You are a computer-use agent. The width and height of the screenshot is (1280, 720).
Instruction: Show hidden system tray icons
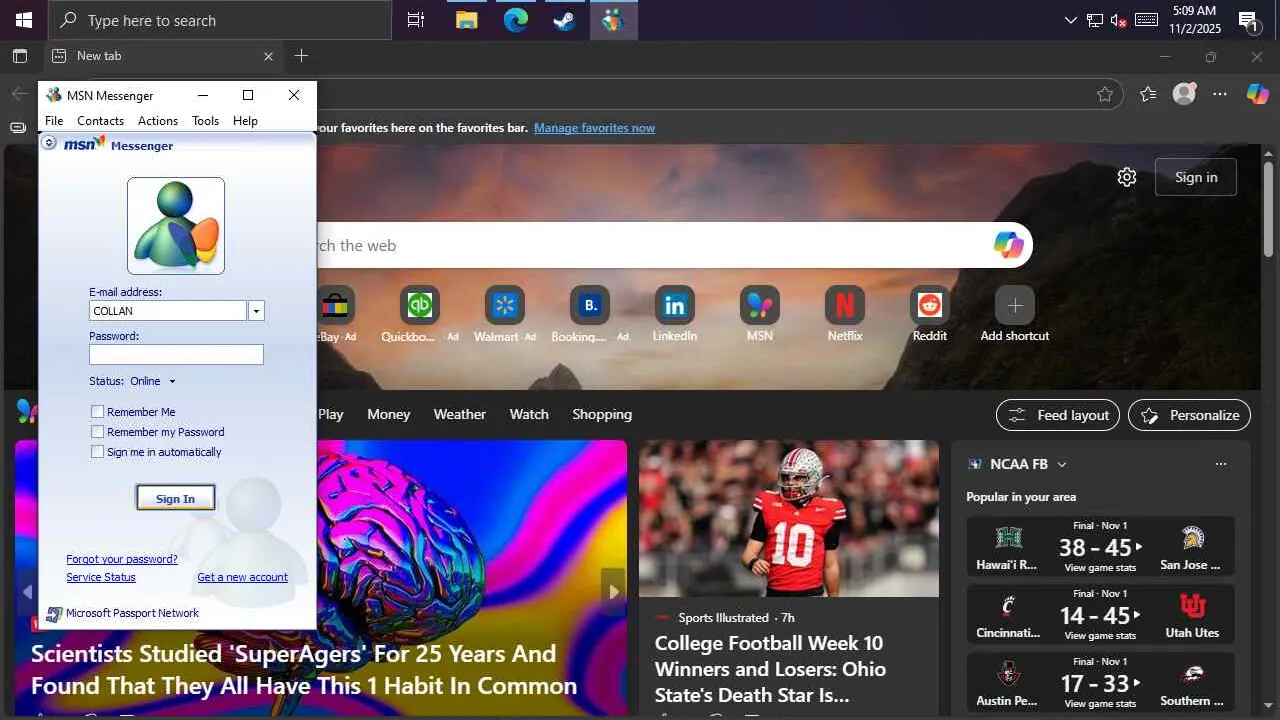click(1071, 20)
